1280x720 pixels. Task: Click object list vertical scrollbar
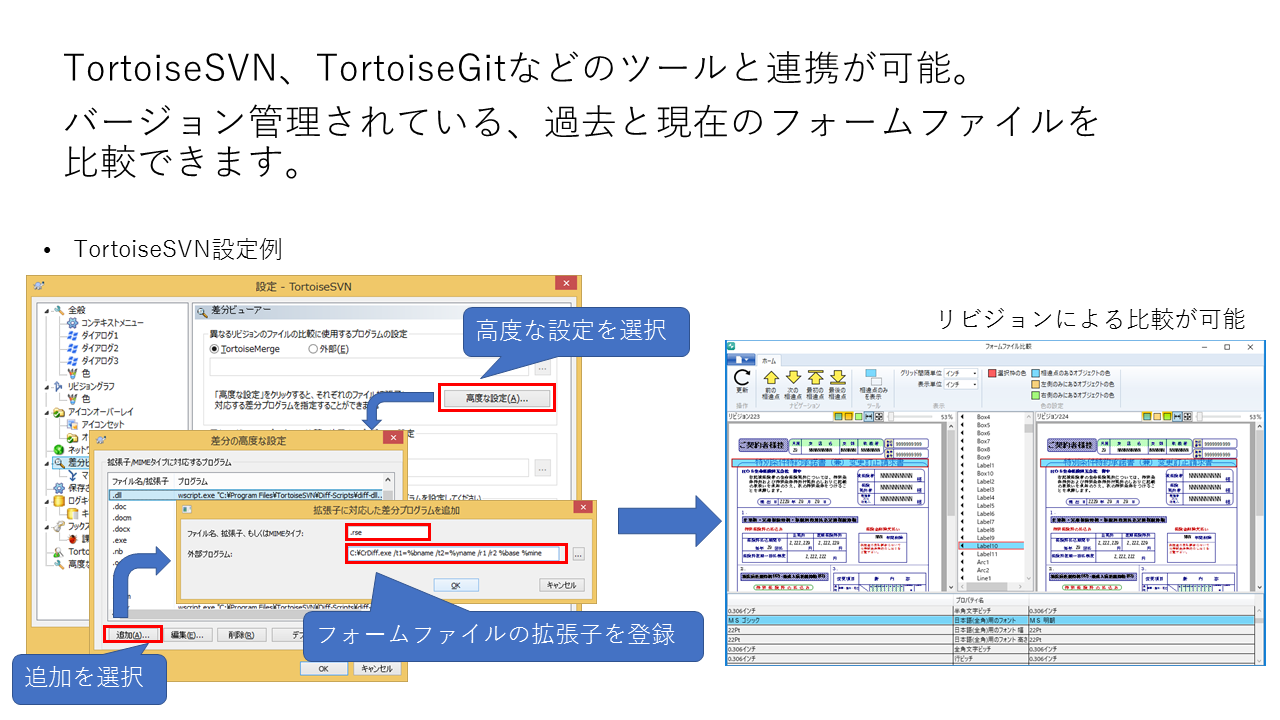[1029, 498]
